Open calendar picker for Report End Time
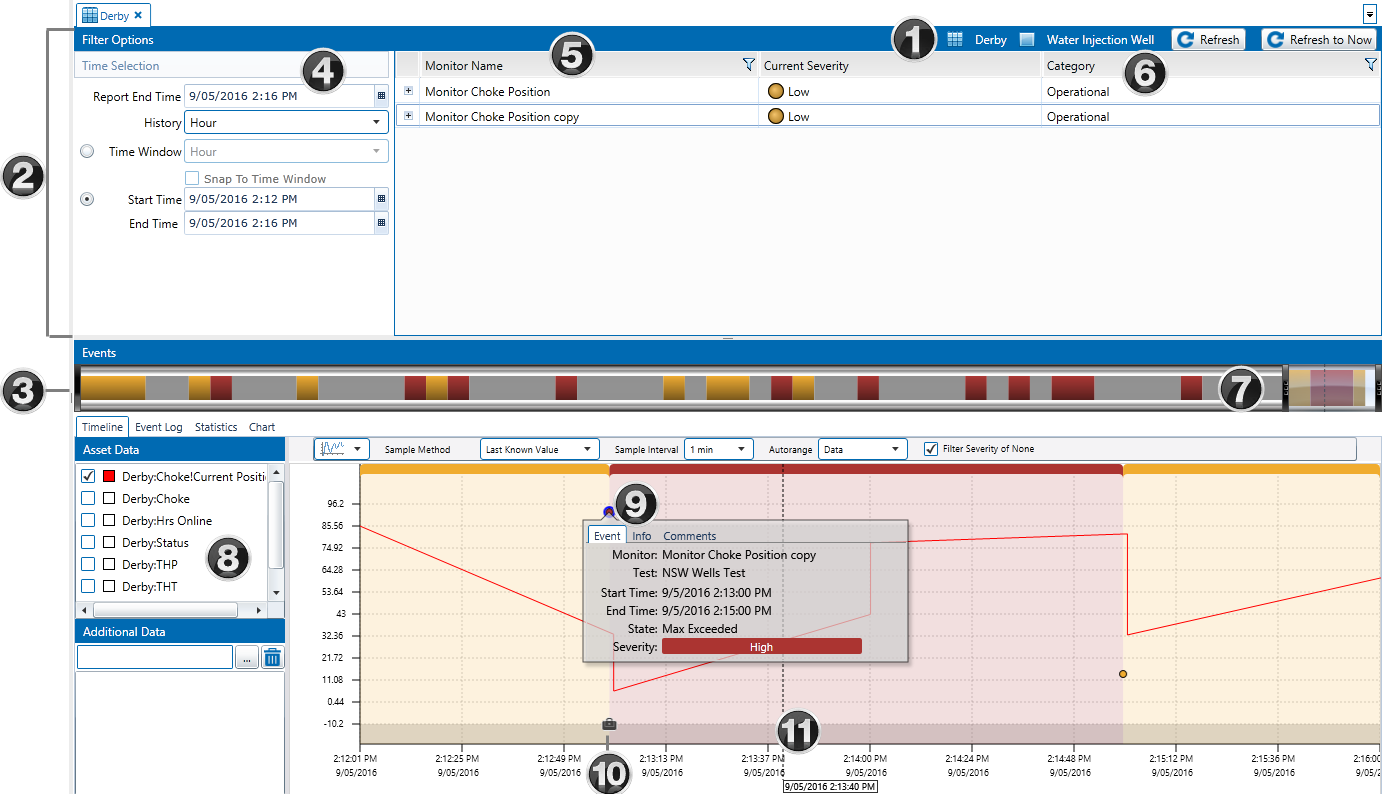The height and width of the screenshot is (794, 1383). [x=381, y=97]
